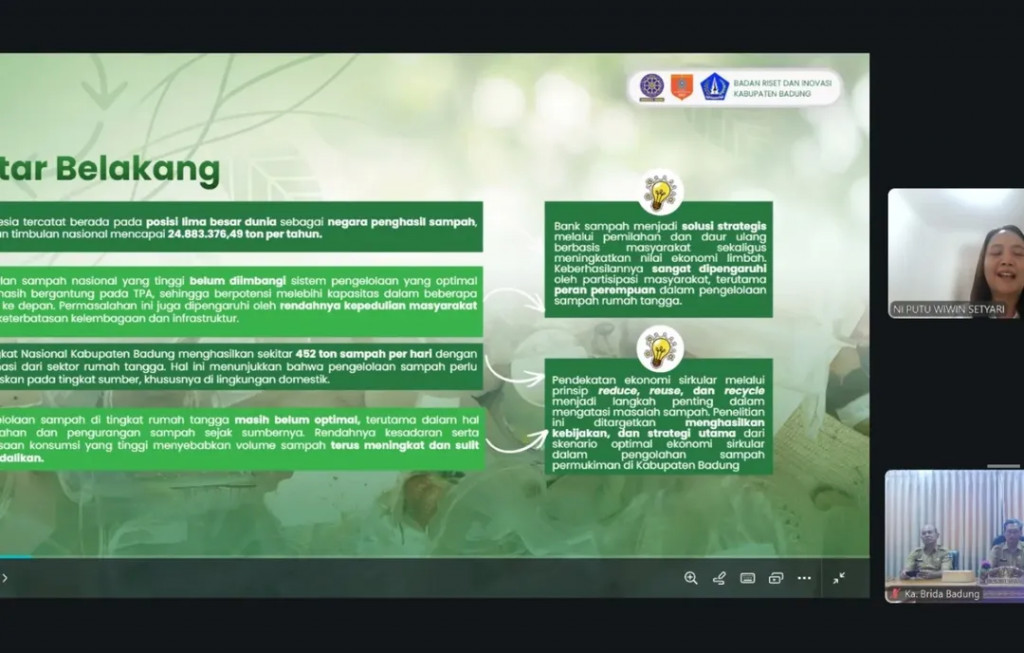Select the pen annotation tool icon
This screenshot has height=653, width=1024.
719,578
